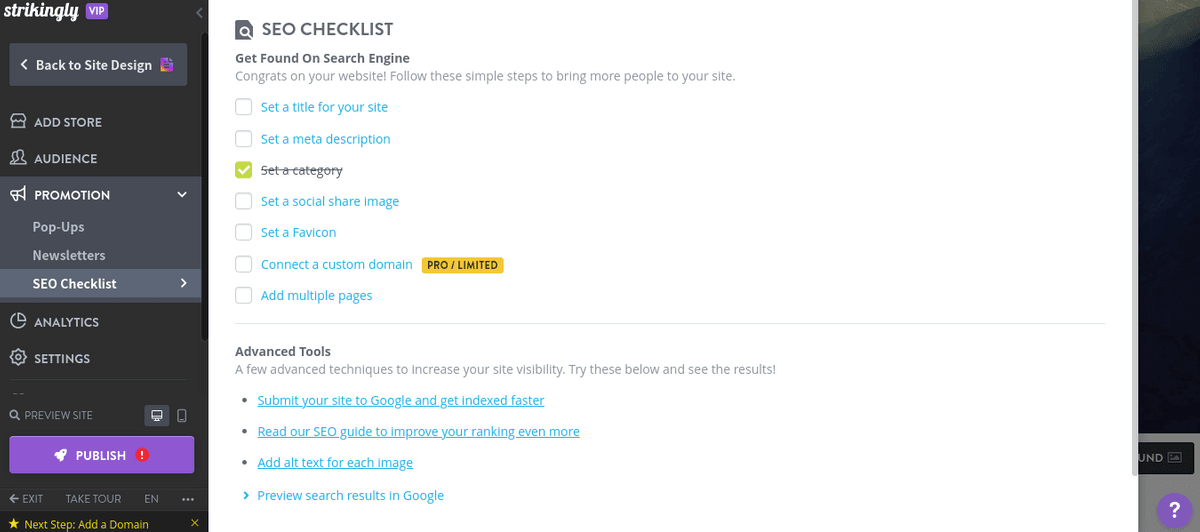Screen dimensions: 1200x532
Task: Open the Pop-Ups menu item
Action: pos(58,227)
